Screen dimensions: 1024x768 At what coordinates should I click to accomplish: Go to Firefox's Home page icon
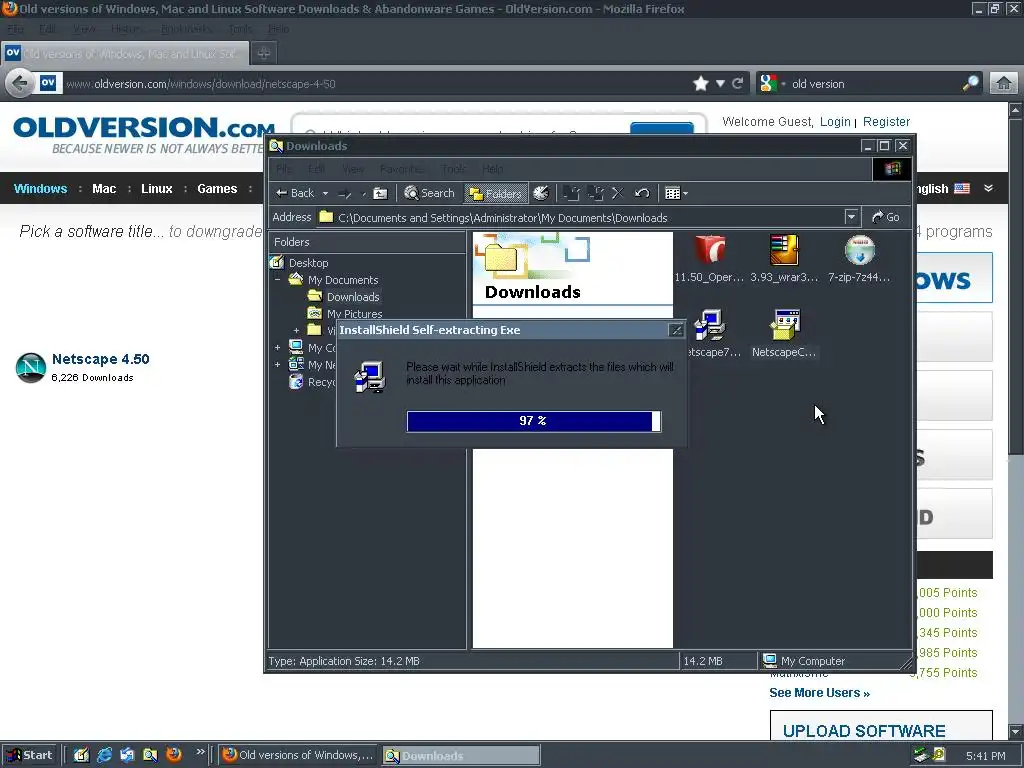1004,84
